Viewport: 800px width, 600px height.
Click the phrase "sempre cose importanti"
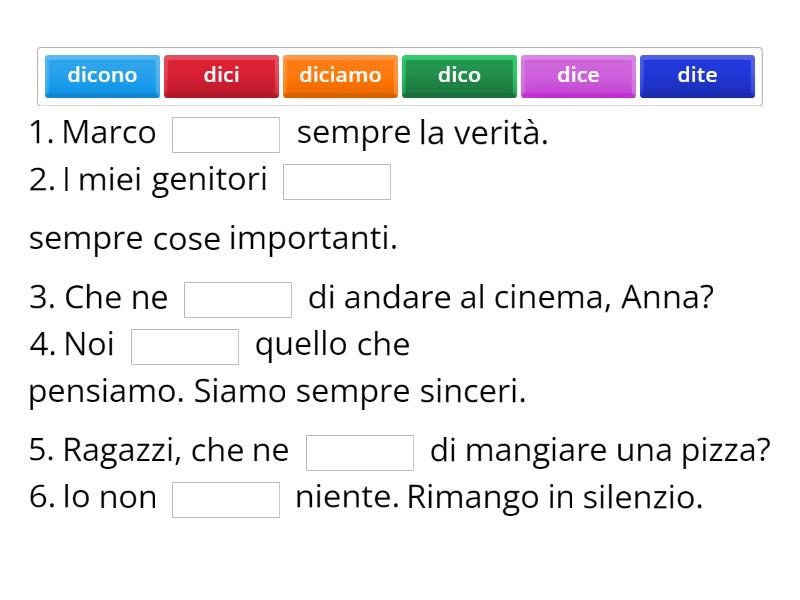[x=213, y=238]
